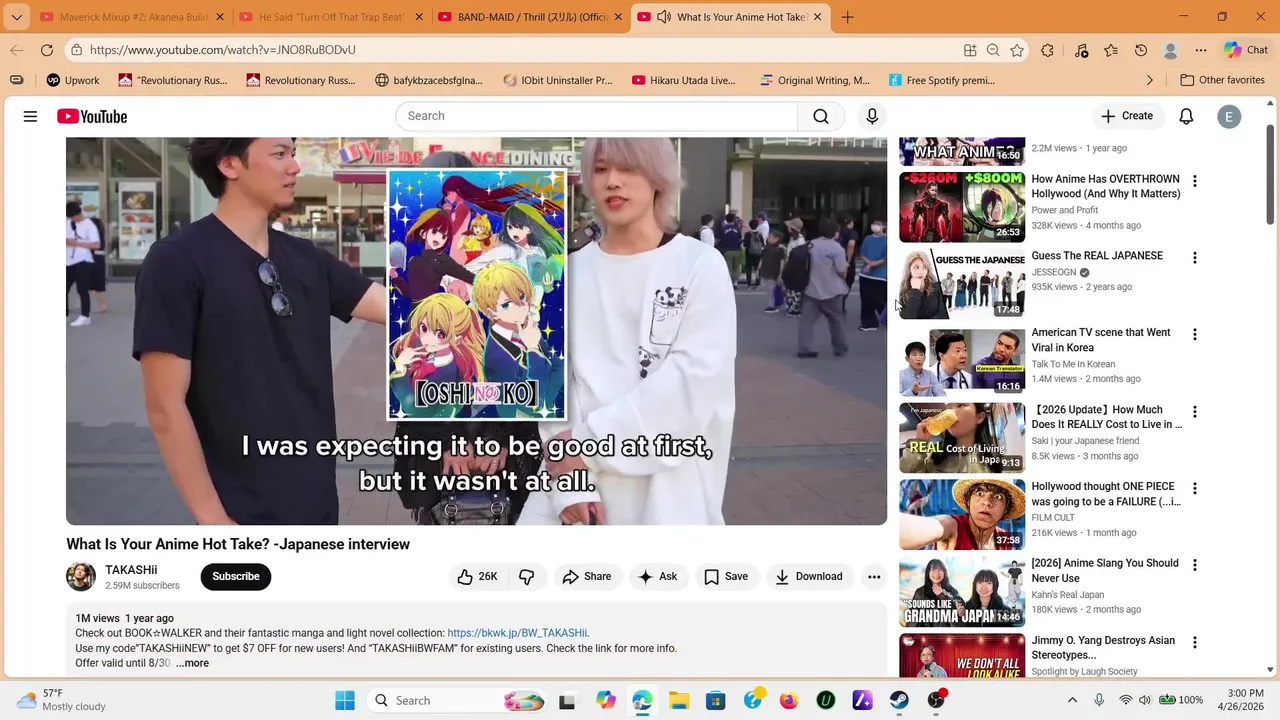The height and width of the screenshot is (720, 1280).
Task: Ask about this video
Action: point(658,576)
